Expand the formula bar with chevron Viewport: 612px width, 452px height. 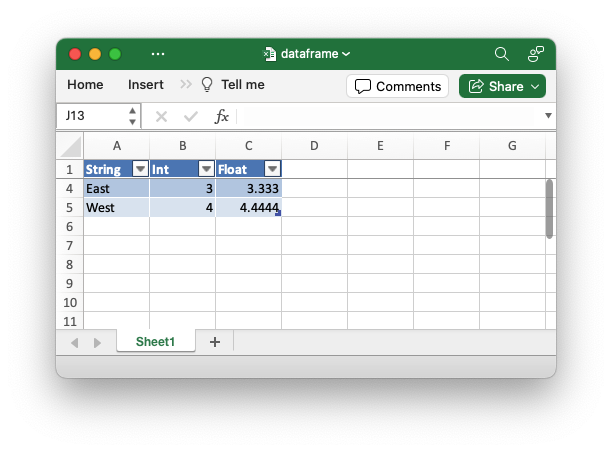click(x=548, y=116)
